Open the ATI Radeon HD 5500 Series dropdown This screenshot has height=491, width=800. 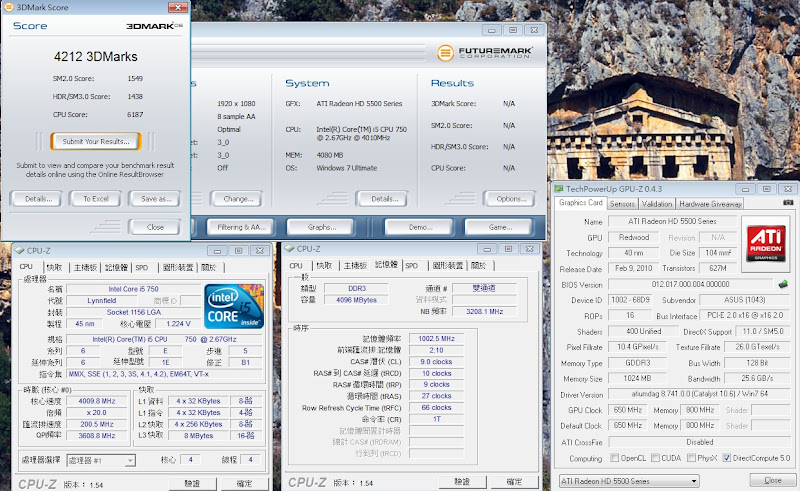point(629,481)
